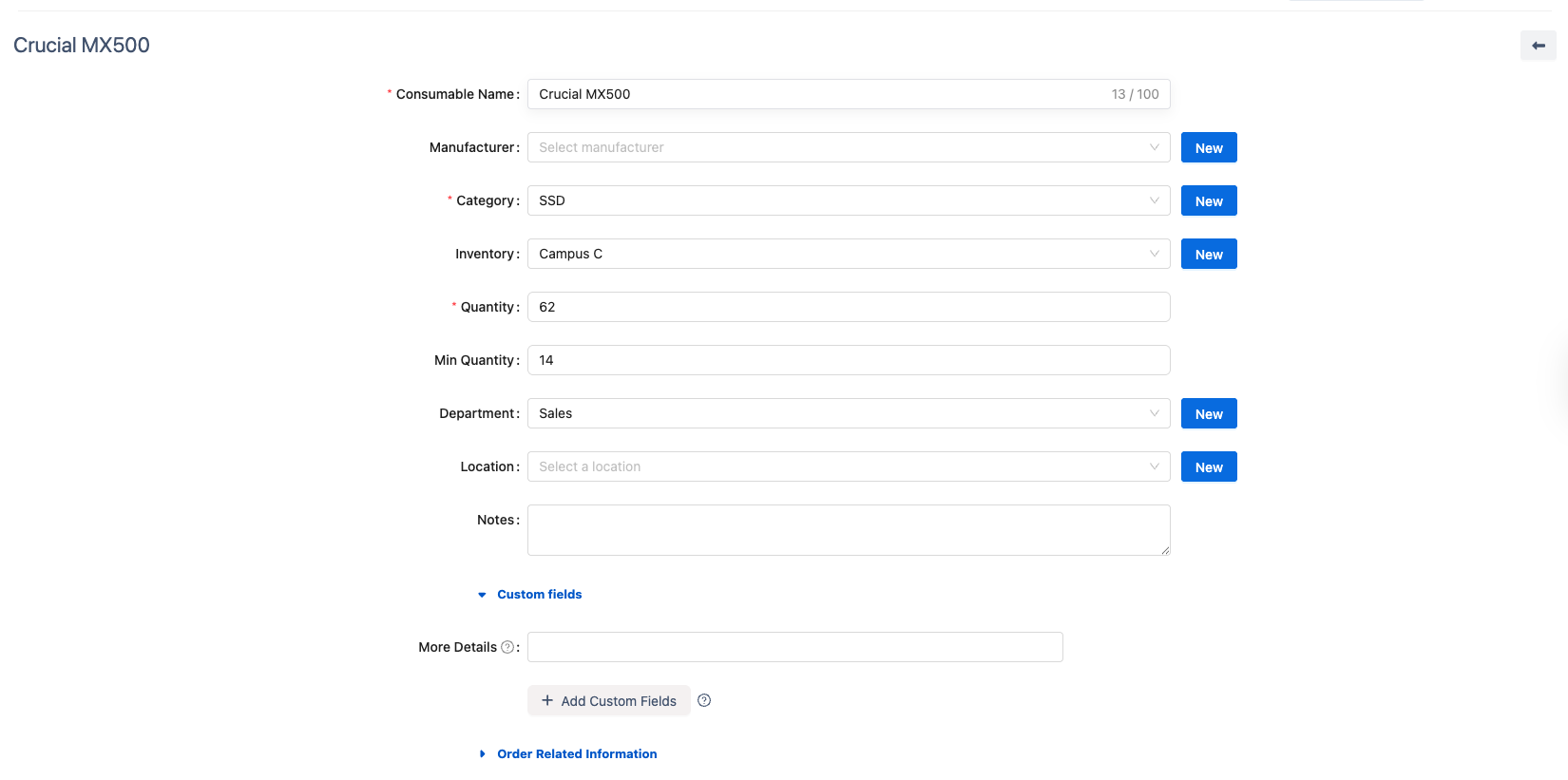The image size is (1568, 780).
Task: Click inside the Notes text area
Action: pos(848,529)
